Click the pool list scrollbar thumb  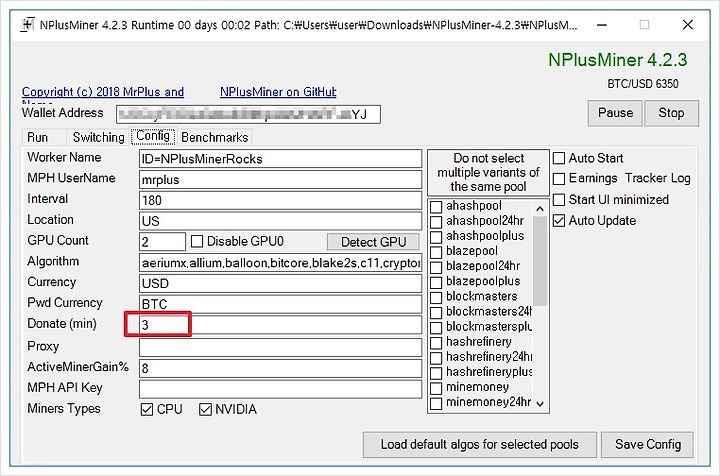[540, 261]
